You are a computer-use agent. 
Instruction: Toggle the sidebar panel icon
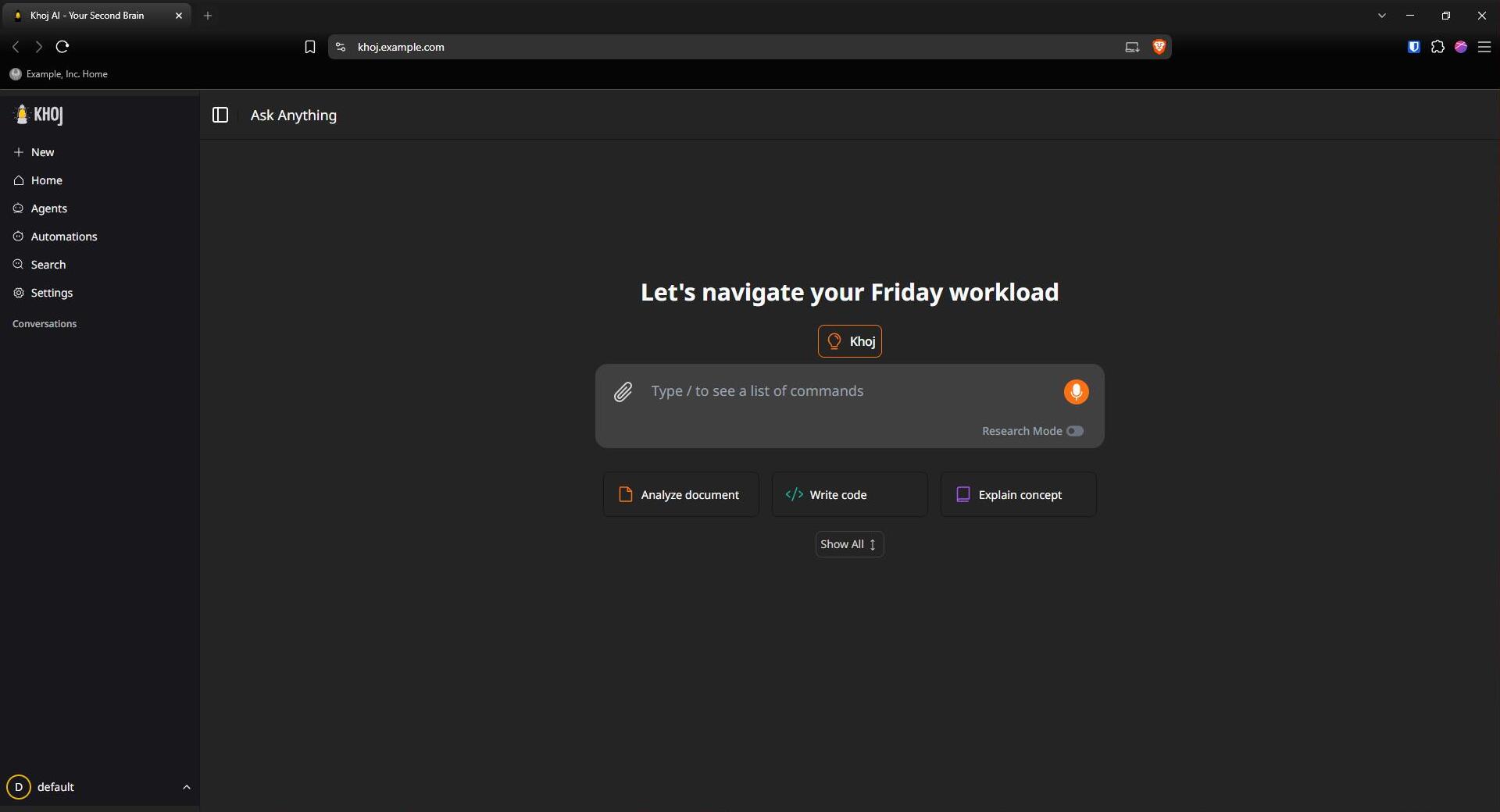point(220,115)
